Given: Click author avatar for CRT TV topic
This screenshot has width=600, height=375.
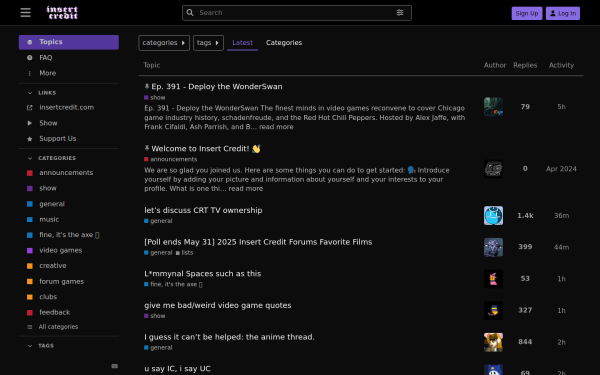Looking at the screenshot, I should coord(493,215).
